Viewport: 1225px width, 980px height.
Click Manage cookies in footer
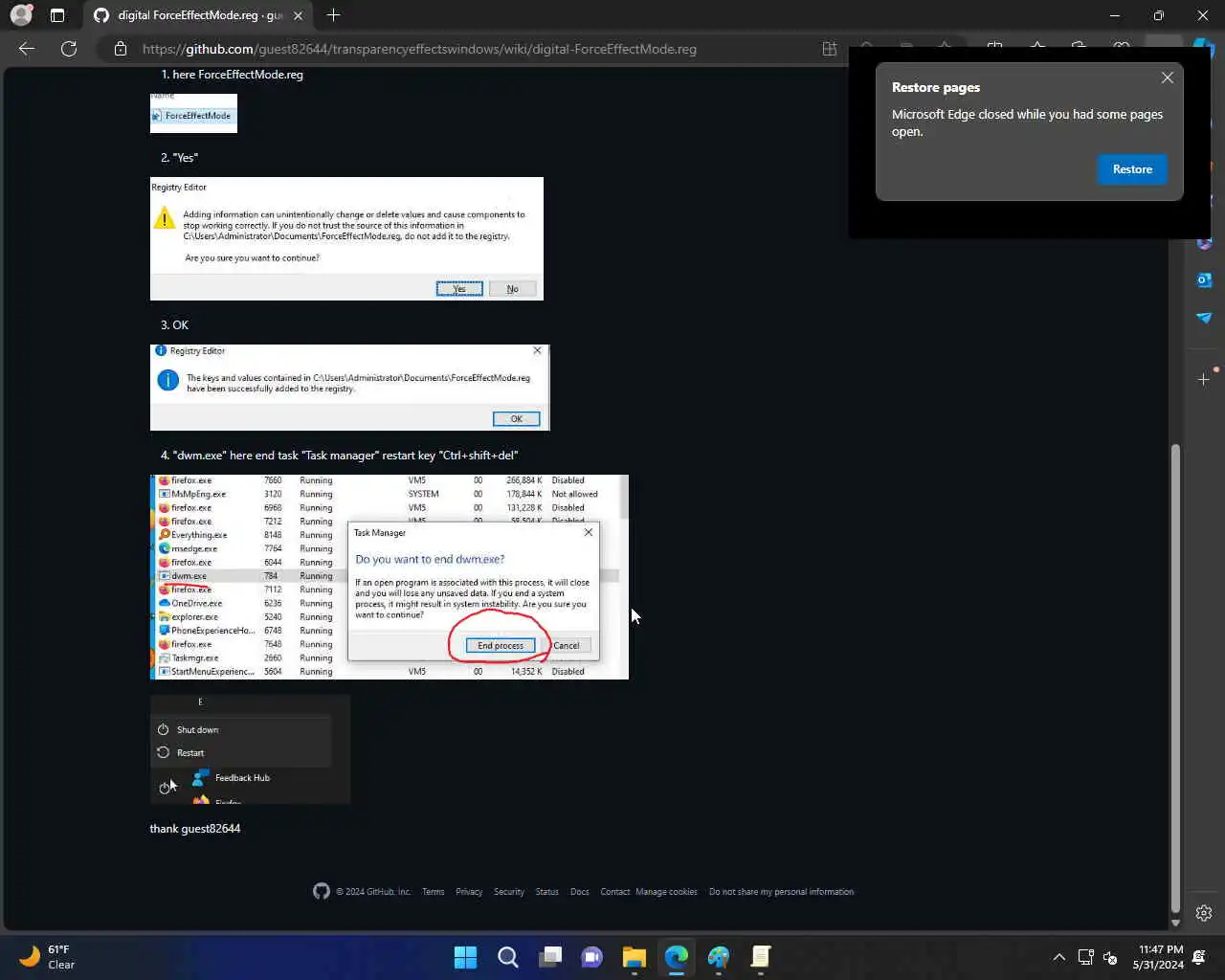tap(666, 892)
